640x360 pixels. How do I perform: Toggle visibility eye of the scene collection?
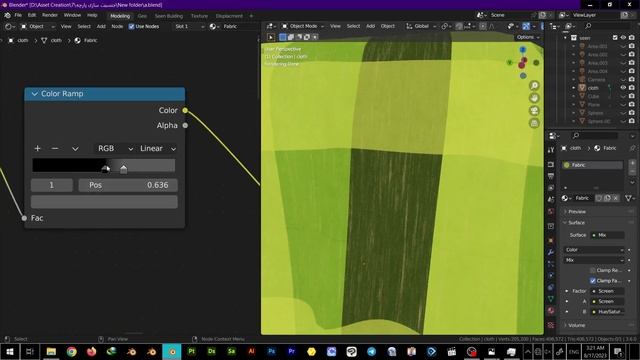click(623, 38)
